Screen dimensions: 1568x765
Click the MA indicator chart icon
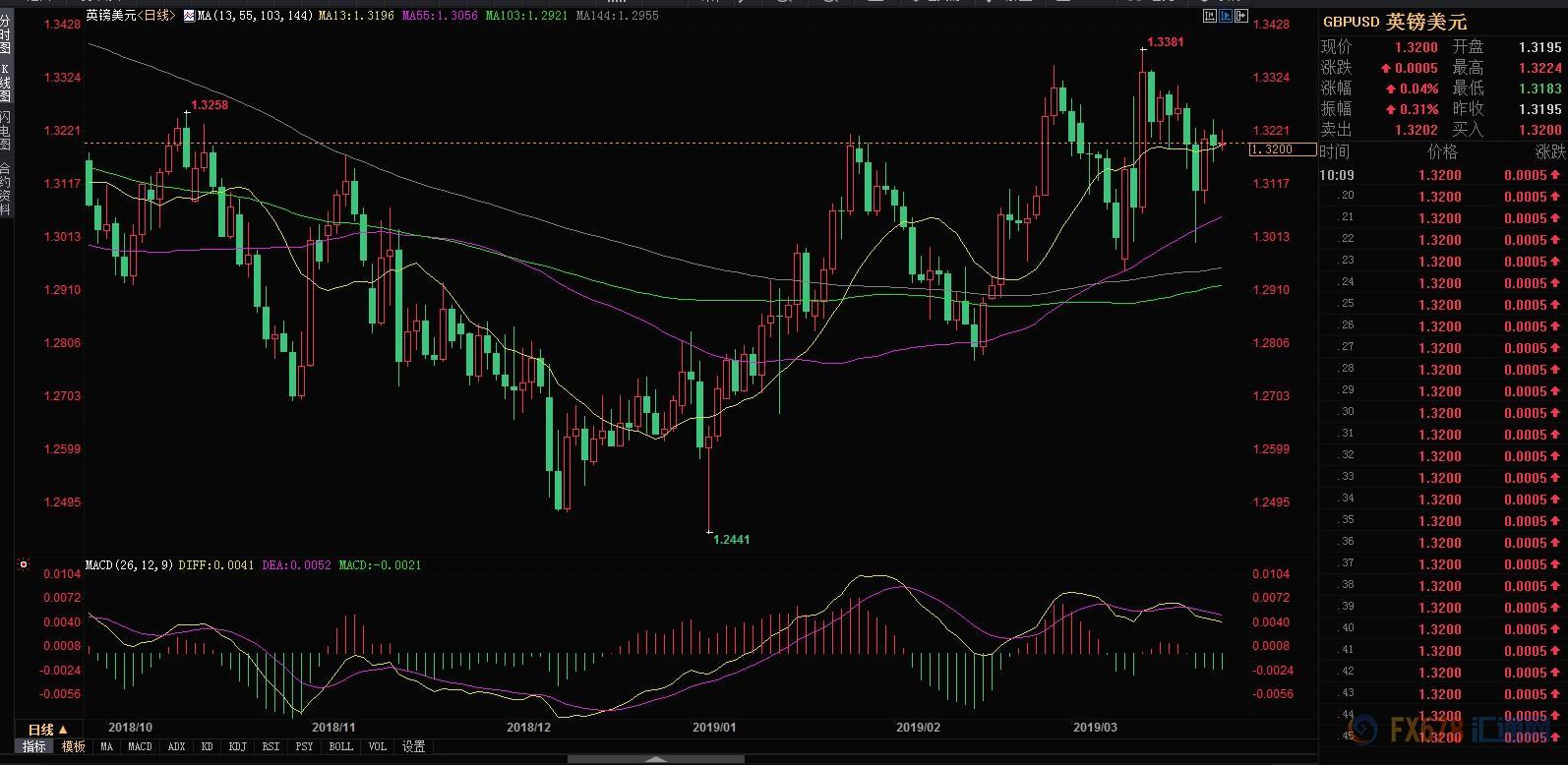(x=190, y=16)
